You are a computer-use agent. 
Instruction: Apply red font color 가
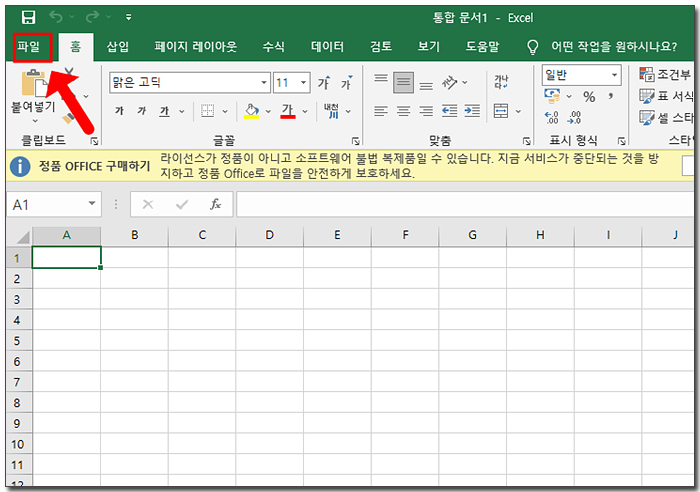288,111
